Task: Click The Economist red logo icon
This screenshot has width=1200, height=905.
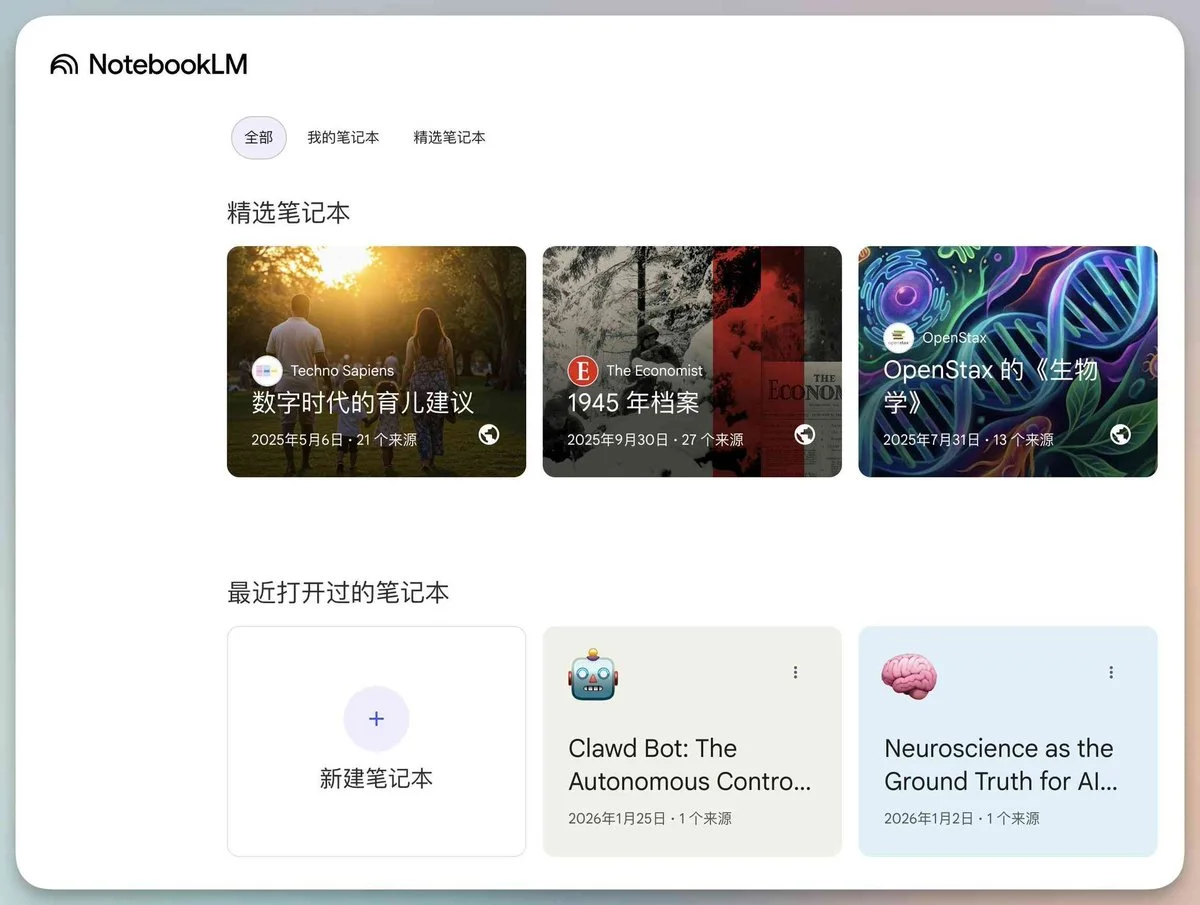Action: click(582, 371)
